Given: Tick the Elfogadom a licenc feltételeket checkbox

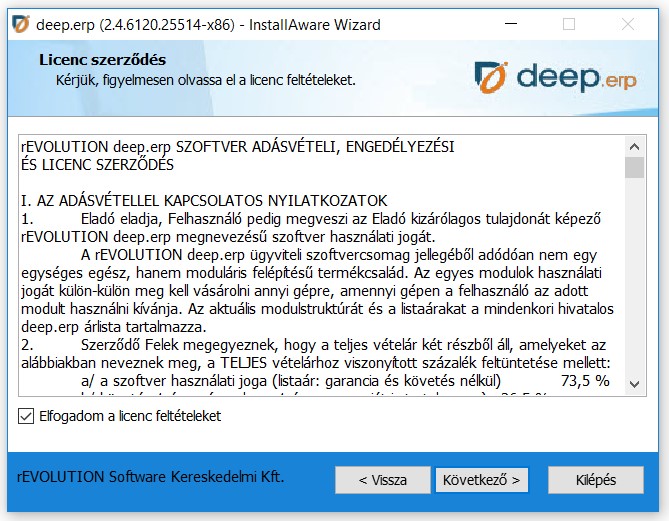Looking at the screenshot, I should pyautogui.click(x=26, y=416).
